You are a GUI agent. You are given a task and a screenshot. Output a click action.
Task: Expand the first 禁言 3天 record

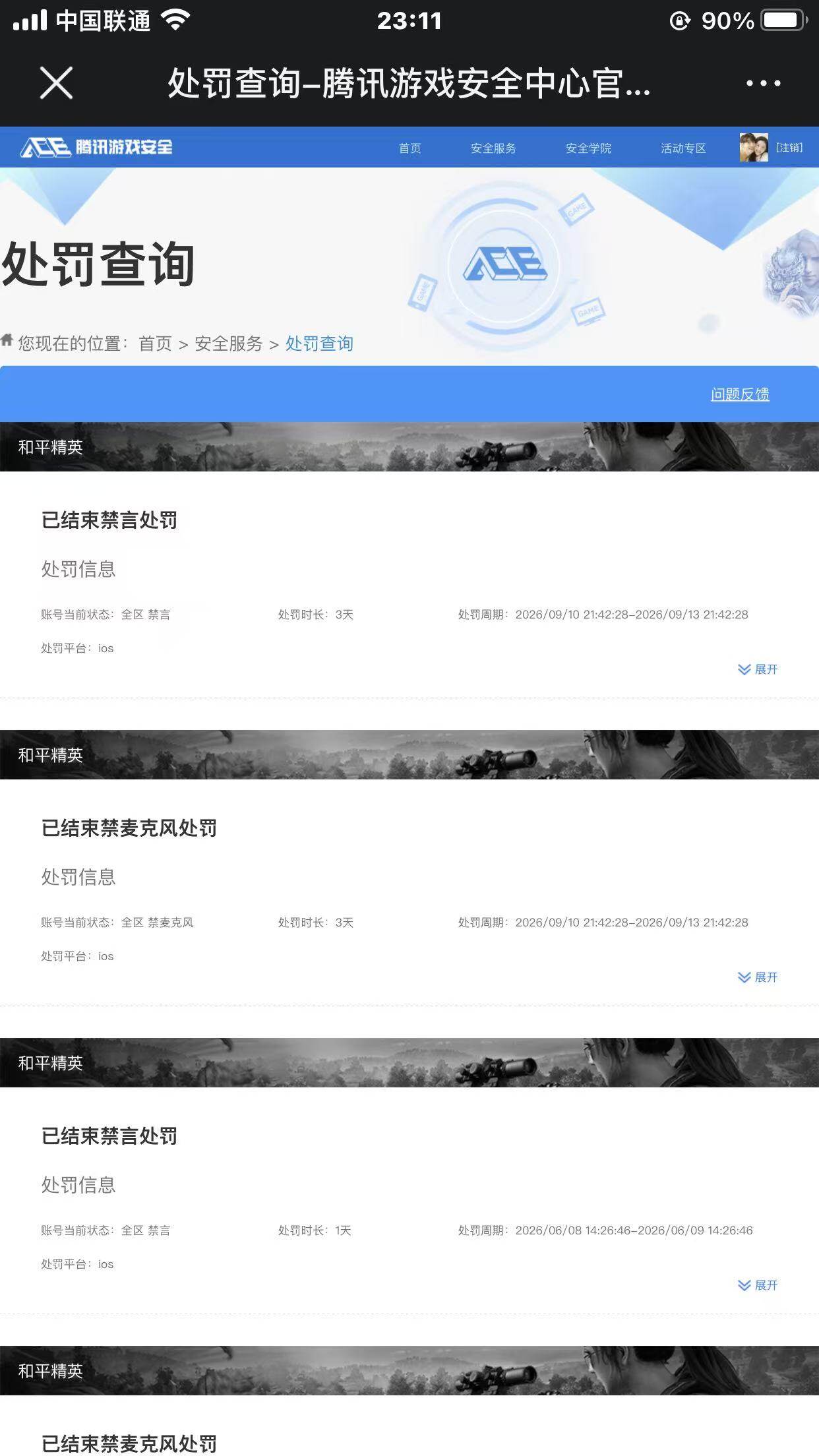pyautogui.click(x=758, y=669)
